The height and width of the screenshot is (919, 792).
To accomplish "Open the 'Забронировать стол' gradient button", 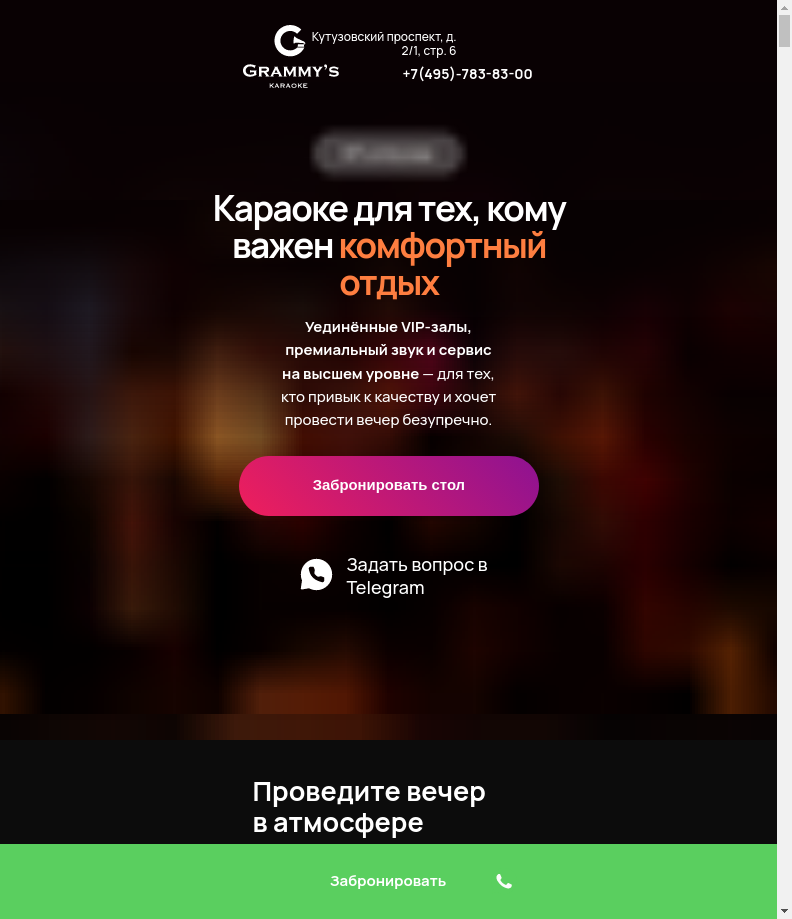I will (x=389, y=486).
